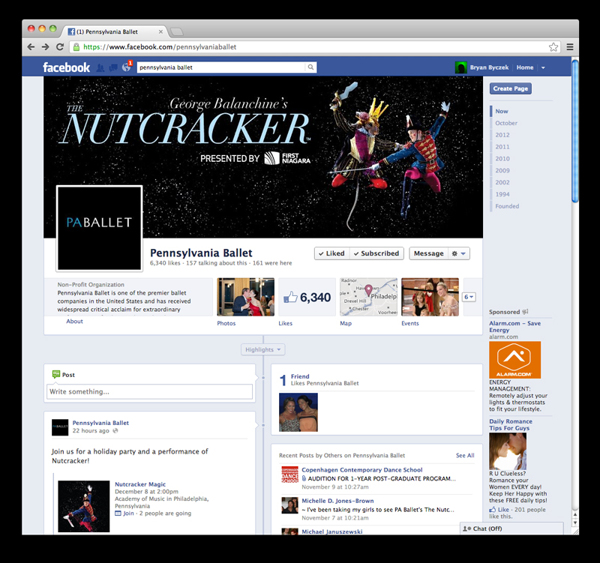Click the PA Ballet profile picture
Image resolution: width=600 pixels, height=563 pixels.
[99, 228]
